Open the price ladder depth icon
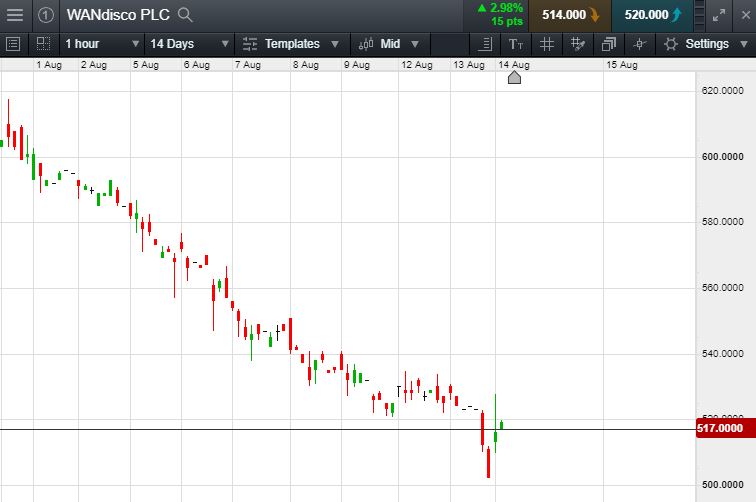The height and width of the screenshot is (502, 756). (699, 15)
